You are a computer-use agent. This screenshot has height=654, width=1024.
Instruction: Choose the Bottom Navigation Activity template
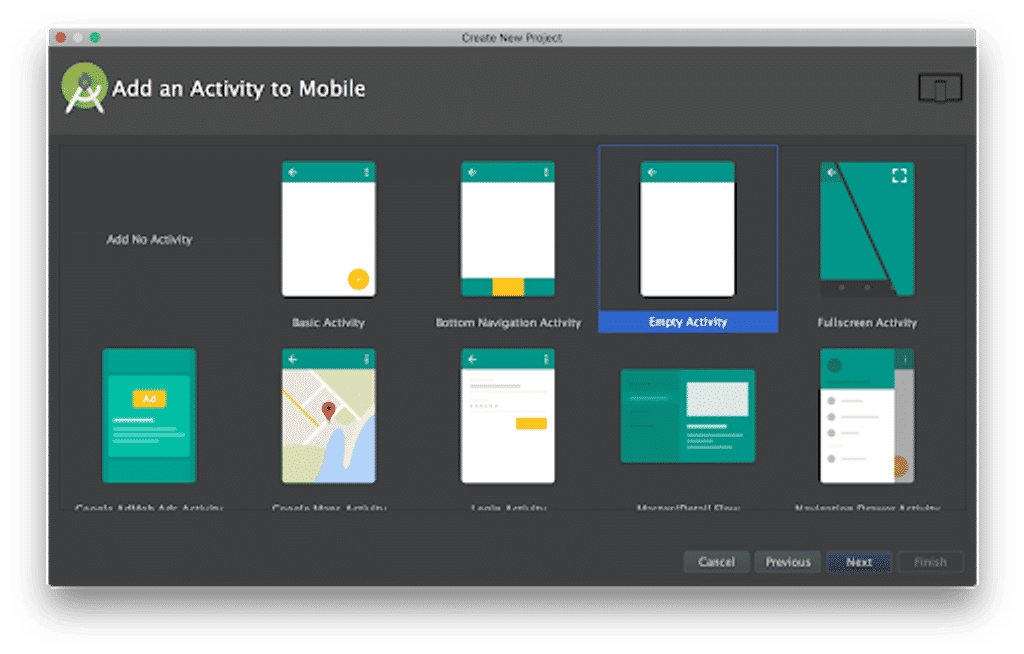coord(508,230)
